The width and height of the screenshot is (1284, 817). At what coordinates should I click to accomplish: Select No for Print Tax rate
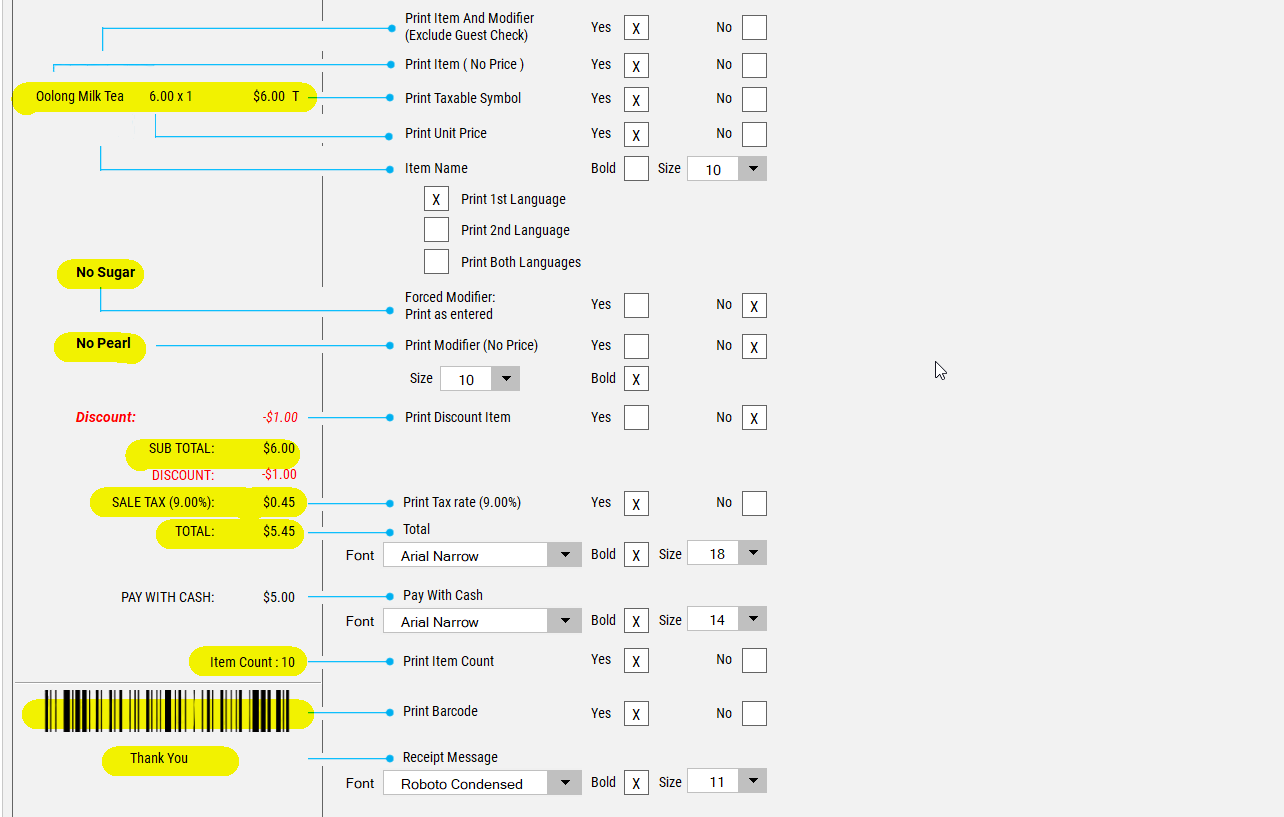tap(754, 503)
